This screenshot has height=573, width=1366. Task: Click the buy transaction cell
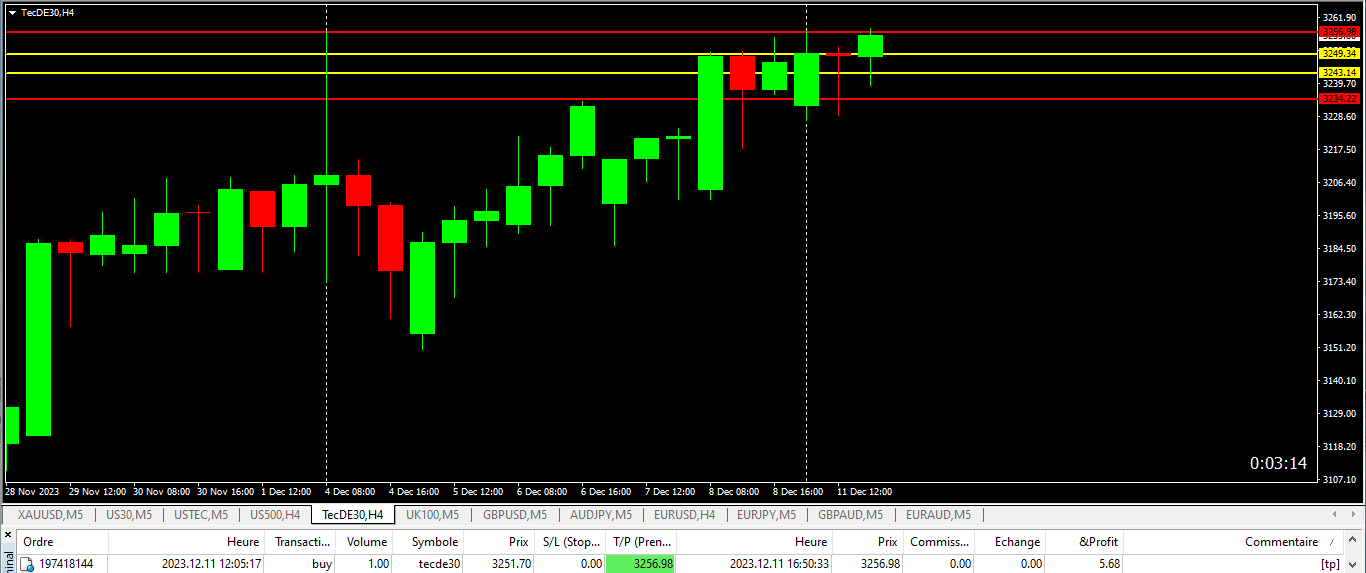pyautogui.click(x=322, y=564)
